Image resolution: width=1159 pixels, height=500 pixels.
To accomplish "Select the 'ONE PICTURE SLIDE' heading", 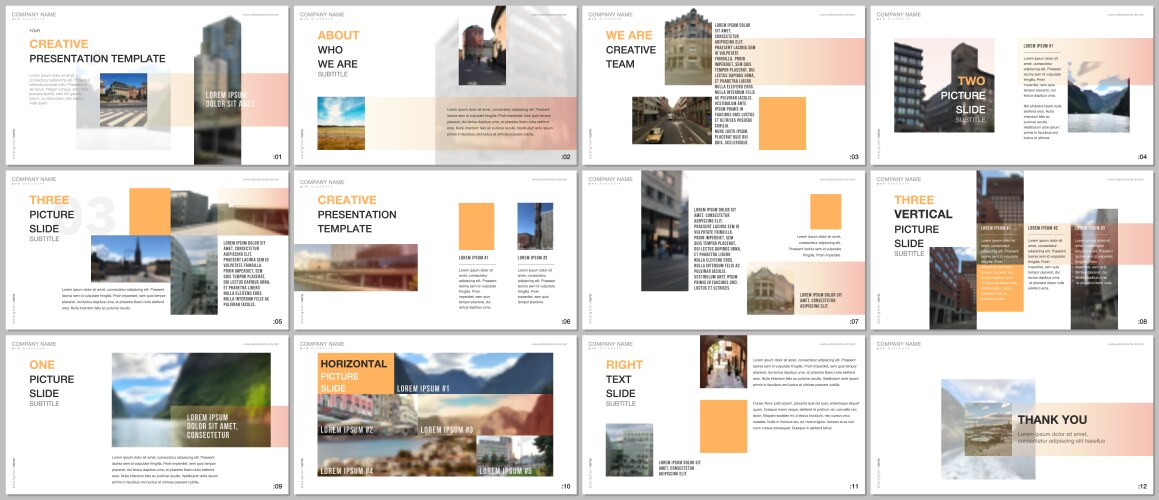I will coord(52,380).
